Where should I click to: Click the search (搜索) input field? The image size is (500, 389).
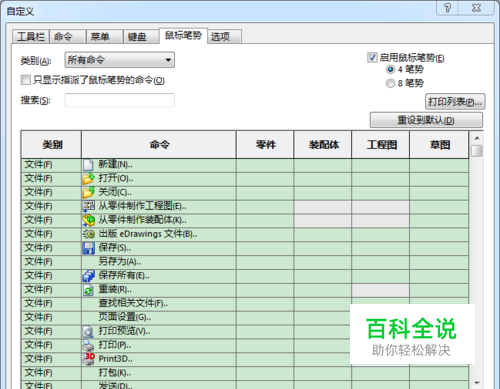[x=120, y=100]
